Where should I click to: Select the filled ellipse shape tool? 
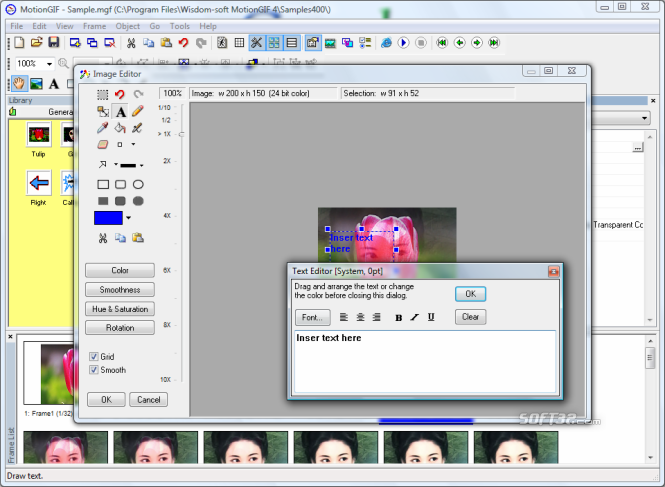[138, 201]
